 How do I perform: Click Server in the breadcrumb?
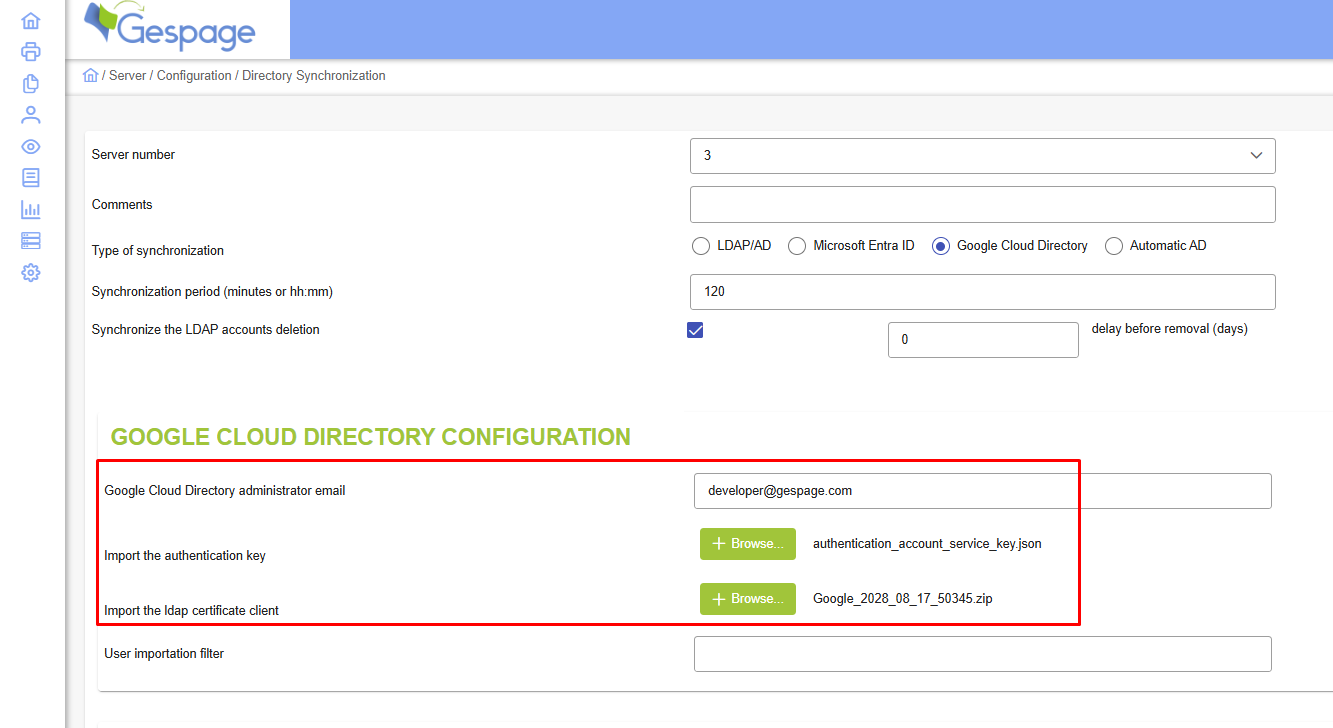pyautogui.click(x=127, y=75)
